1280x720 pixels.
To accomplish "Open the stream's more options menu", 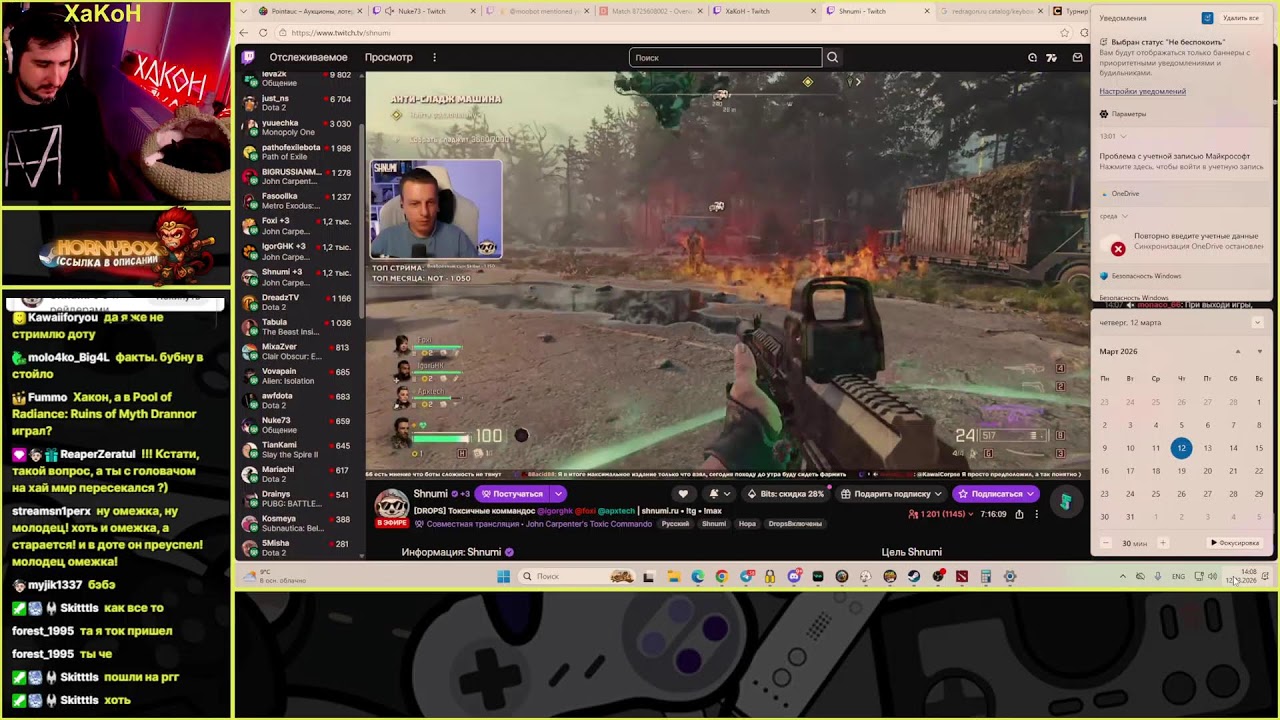I will (1036, 514).
